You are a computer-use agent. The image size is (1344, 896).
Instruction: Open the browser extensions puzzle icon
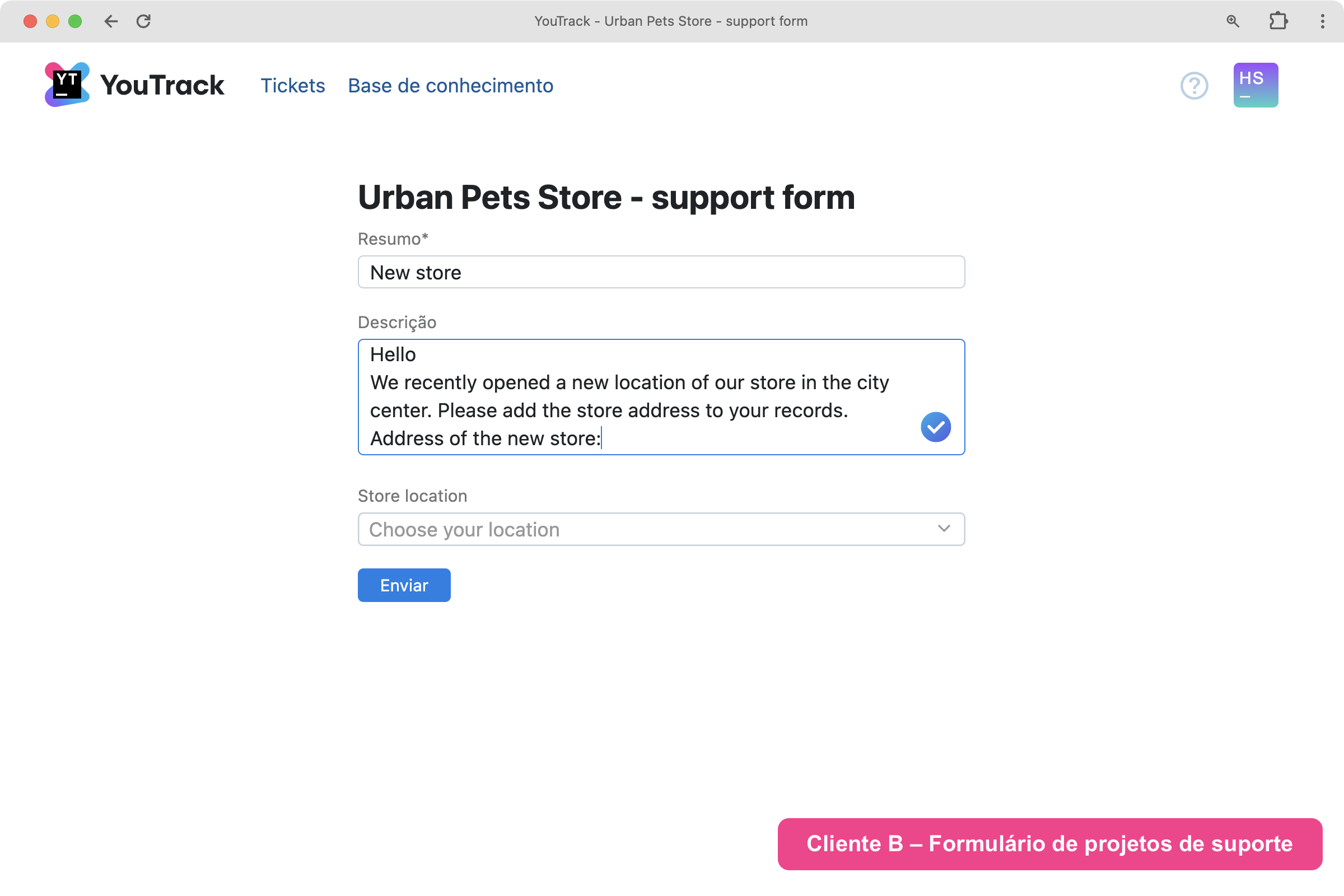click(1278, 21)
